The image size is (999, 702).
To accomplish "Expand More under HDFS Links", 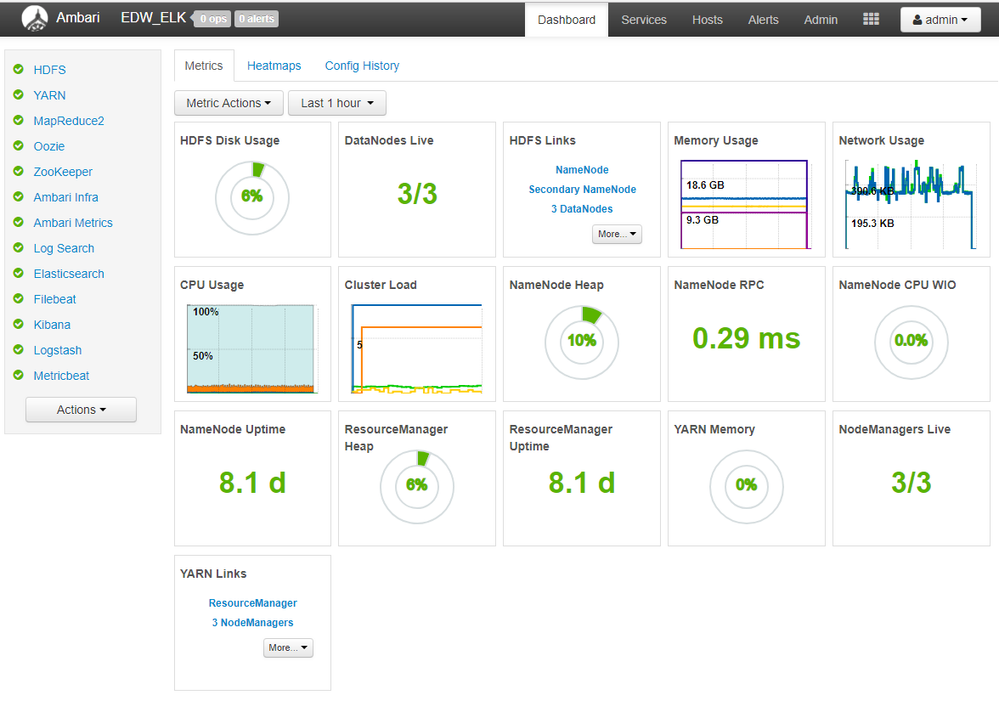I will coord(617,234).
